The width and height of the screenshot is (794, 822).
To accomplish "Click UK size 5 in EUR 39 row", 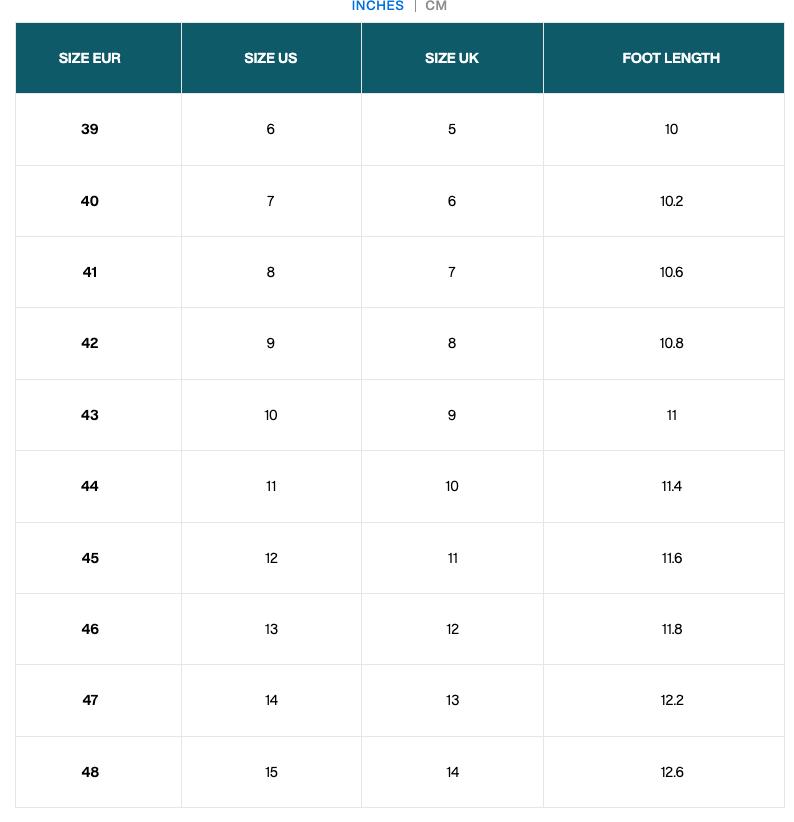I will point(452,129).
